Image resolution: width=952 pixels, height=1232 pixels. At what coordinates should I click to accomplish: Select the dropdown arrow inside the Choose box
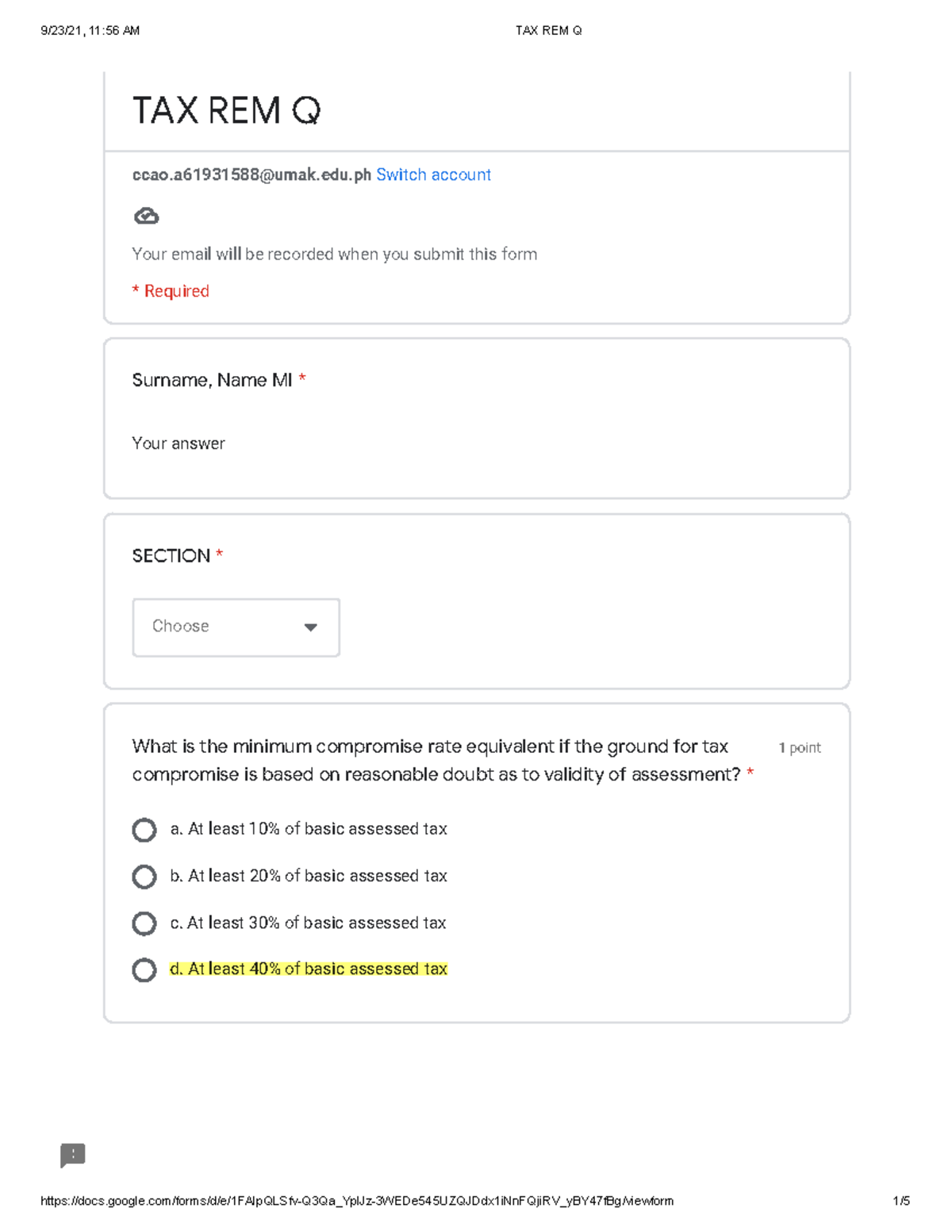coord(312,628)
